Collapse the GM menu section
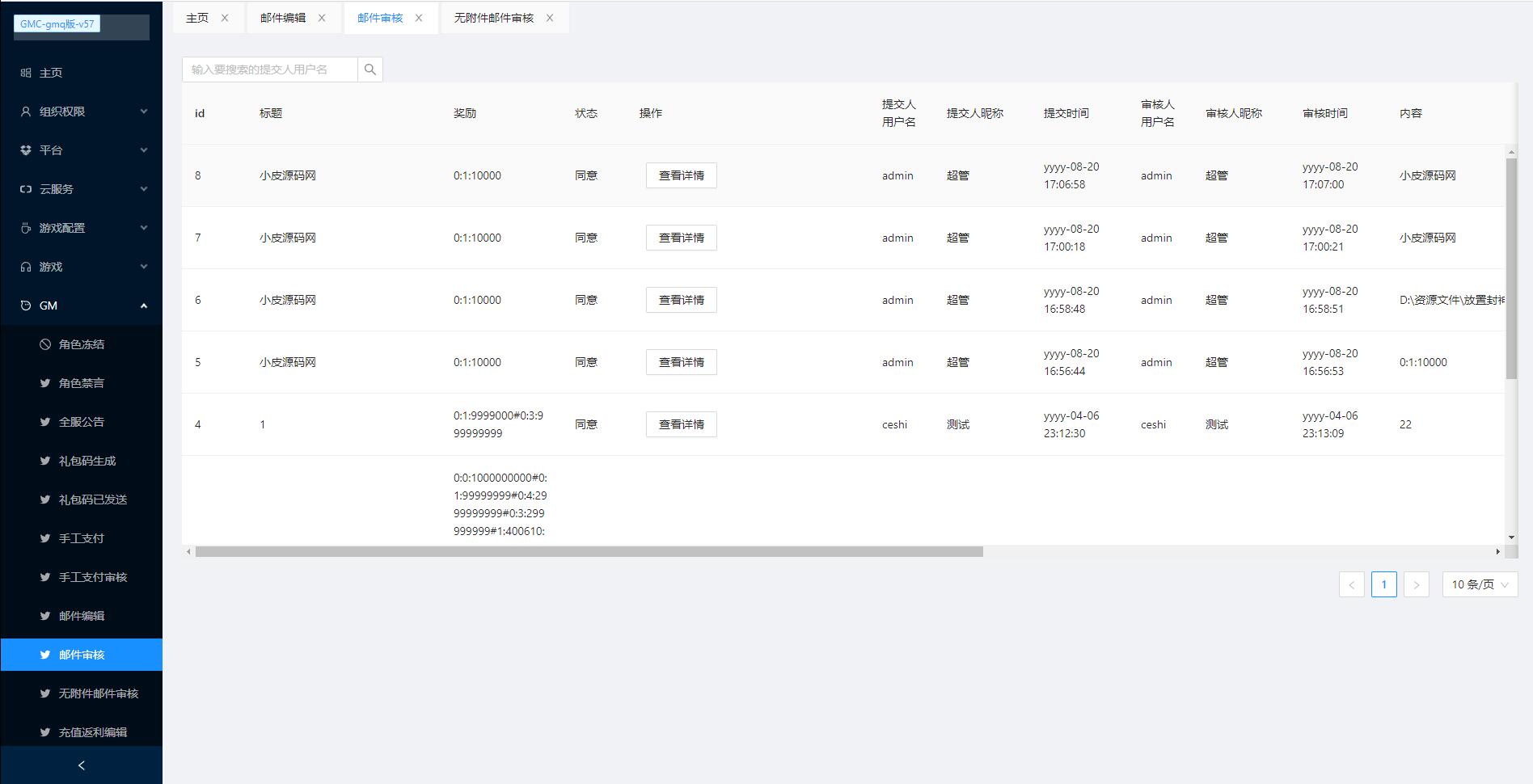 coord(144,305)
